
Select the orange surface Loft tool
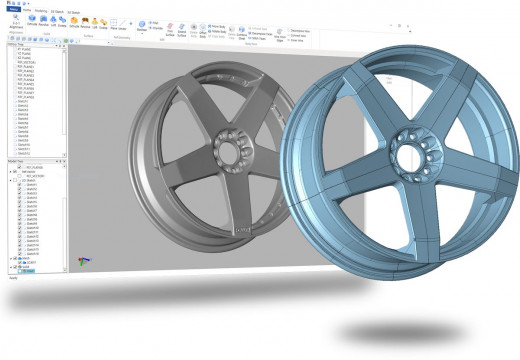coord(95,24)
